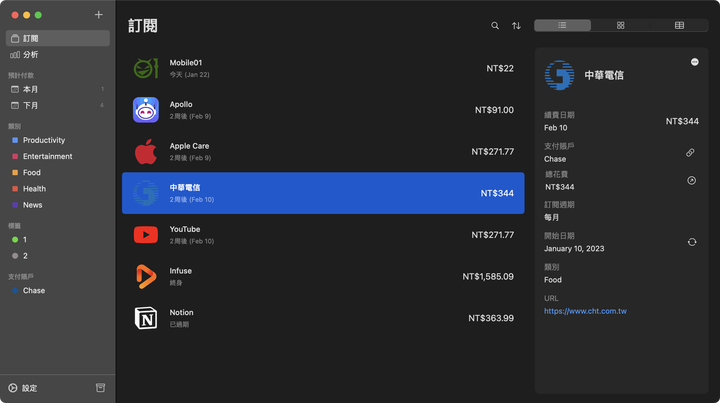Click the 中華電信 logo in detail panel
This screenshot has width=720, height=403.
coord(559,75)
